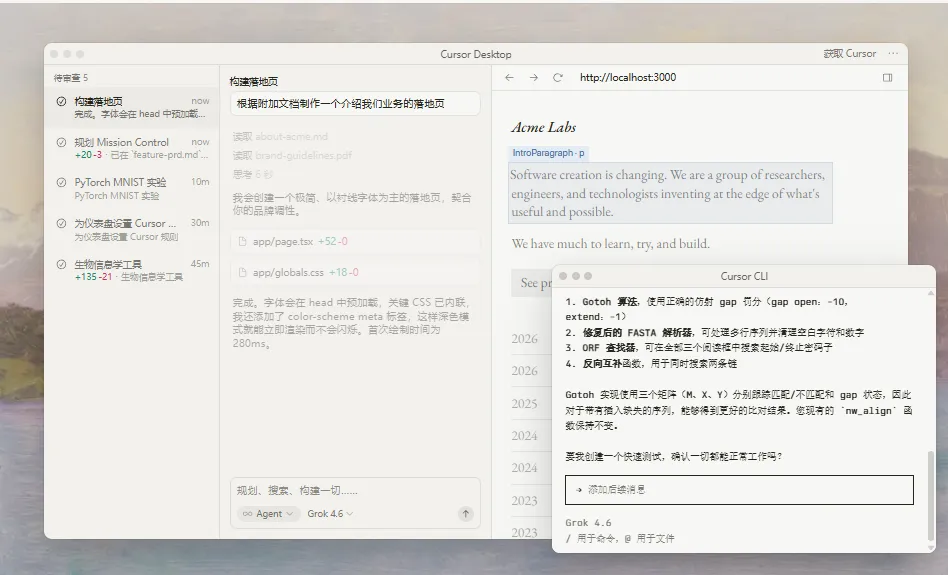Click the IntroParagraph · p element tag
948x575 pixels.
[548, 153]
